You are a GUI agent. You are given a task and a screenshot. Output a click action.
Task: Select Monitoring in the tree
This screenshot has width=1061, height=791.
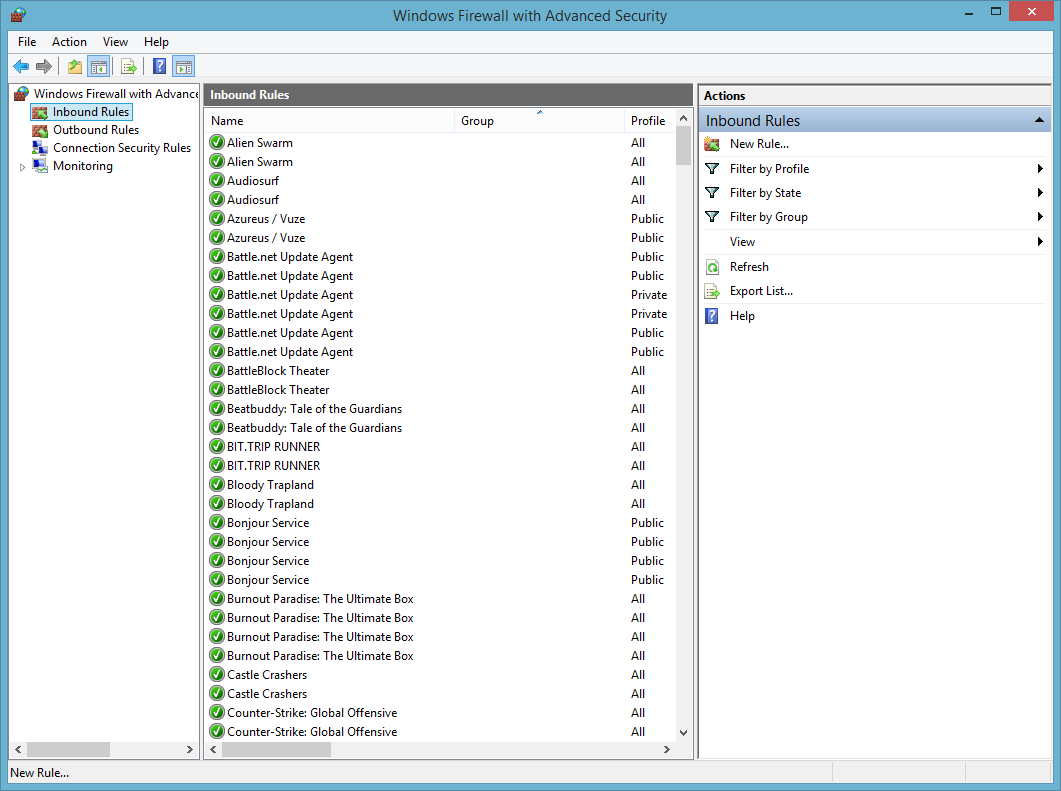pyautogui.click(x=83, y=166)
